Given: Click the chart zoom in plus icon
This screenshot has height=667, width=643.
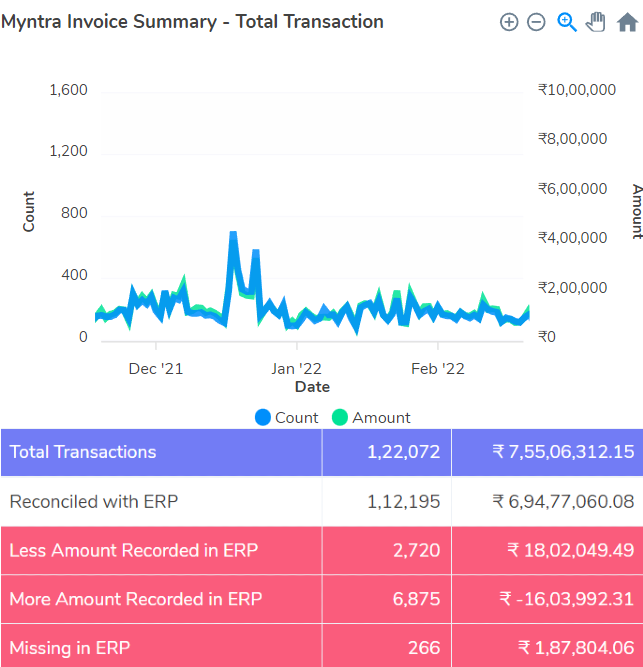Looking at the screenshot, I should (509, 22).
